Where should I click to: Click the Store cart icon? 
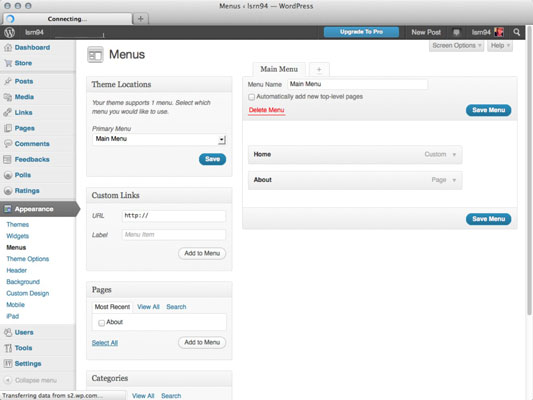tap(8, 63)
